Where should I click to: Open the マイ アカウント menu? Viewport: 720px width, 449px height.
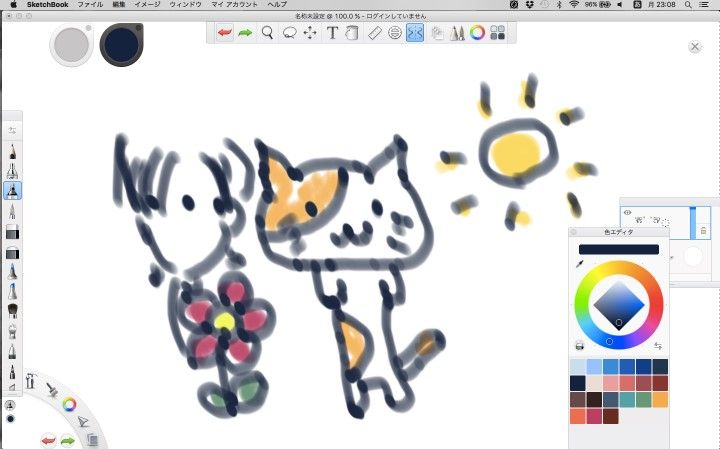tap(235, 5)
